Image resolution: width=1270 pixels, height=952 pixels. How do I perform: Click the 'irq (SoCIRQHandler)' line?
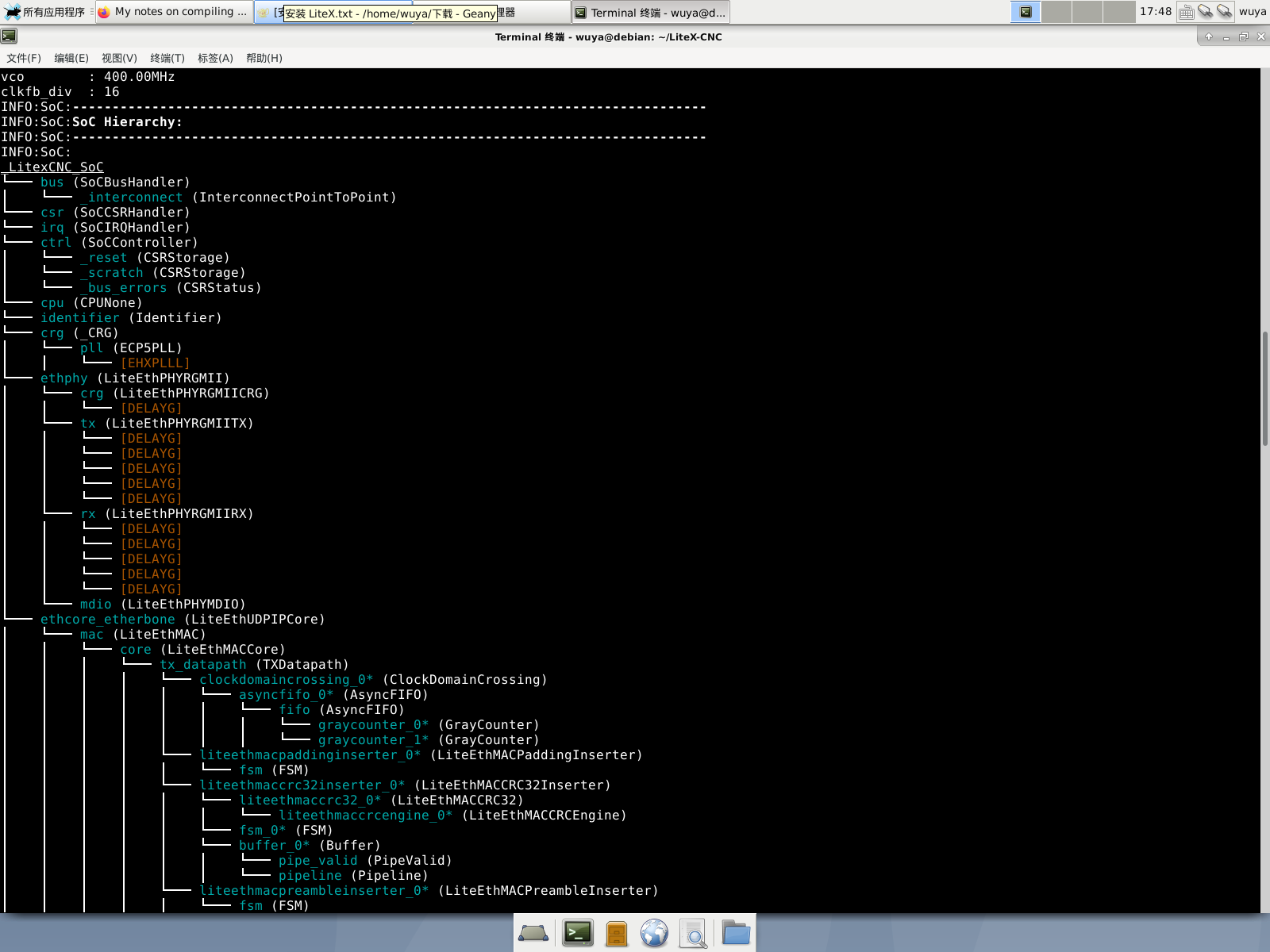coord(115,228)
